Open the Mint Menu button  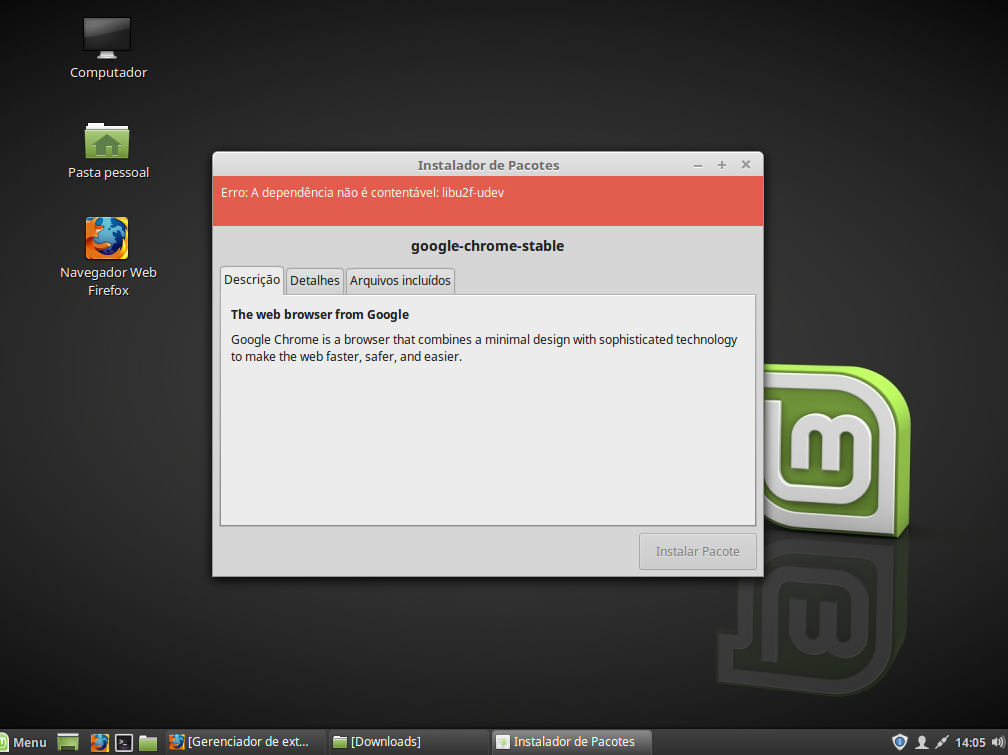pos(23,742)
